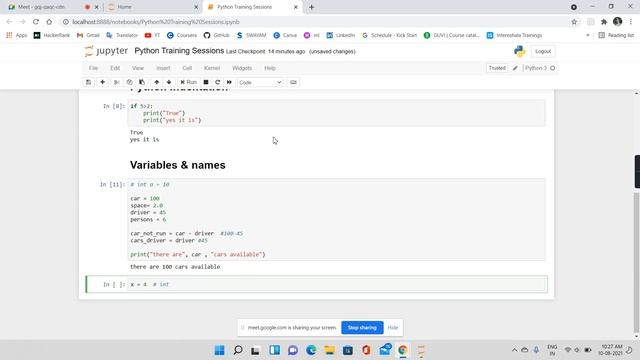Open taskbar search
The width and height of the screenshot is (640, 360).
point(238,350)
